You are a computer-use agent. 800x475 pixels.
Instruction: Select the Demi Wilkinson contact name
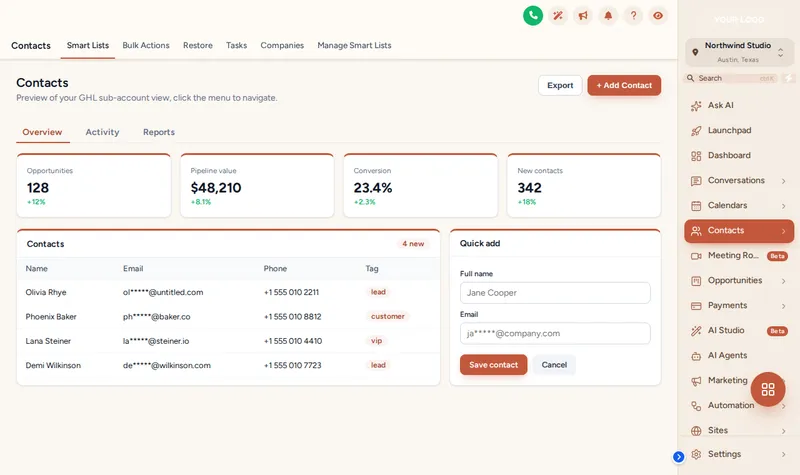point(53,365)
